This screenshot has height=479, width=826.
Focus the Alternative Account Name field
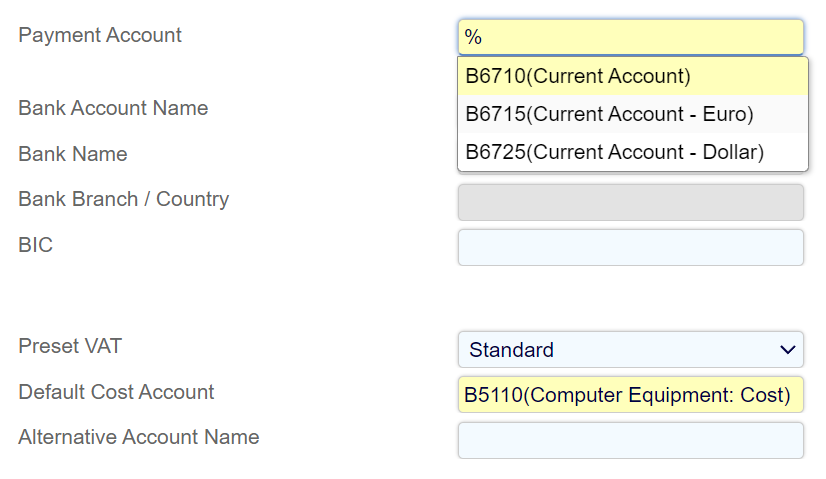click(x=630, y=440)
